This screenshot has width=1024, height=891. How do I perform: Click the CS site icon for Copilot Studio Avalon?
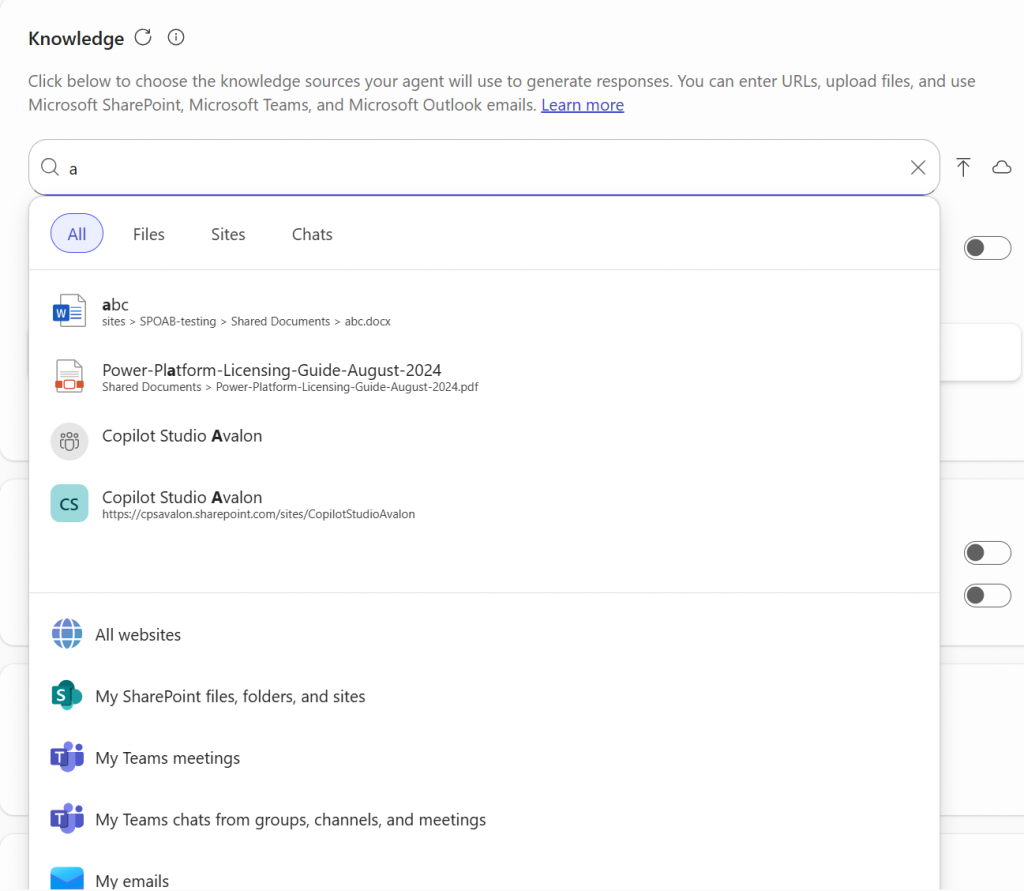point(69,503)
